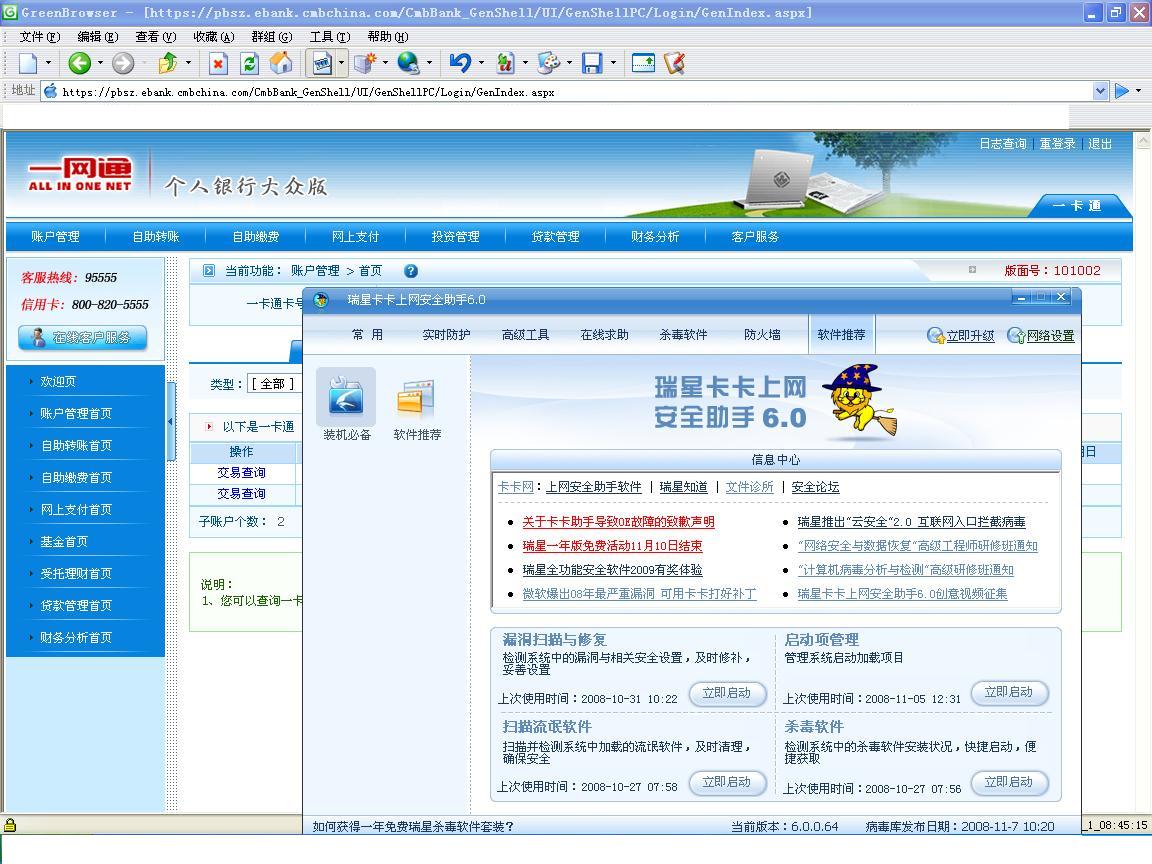This screenshot has height=864, width=1152.
Task: Go back with the green arrow icon
Action: [x=79, y=63]
